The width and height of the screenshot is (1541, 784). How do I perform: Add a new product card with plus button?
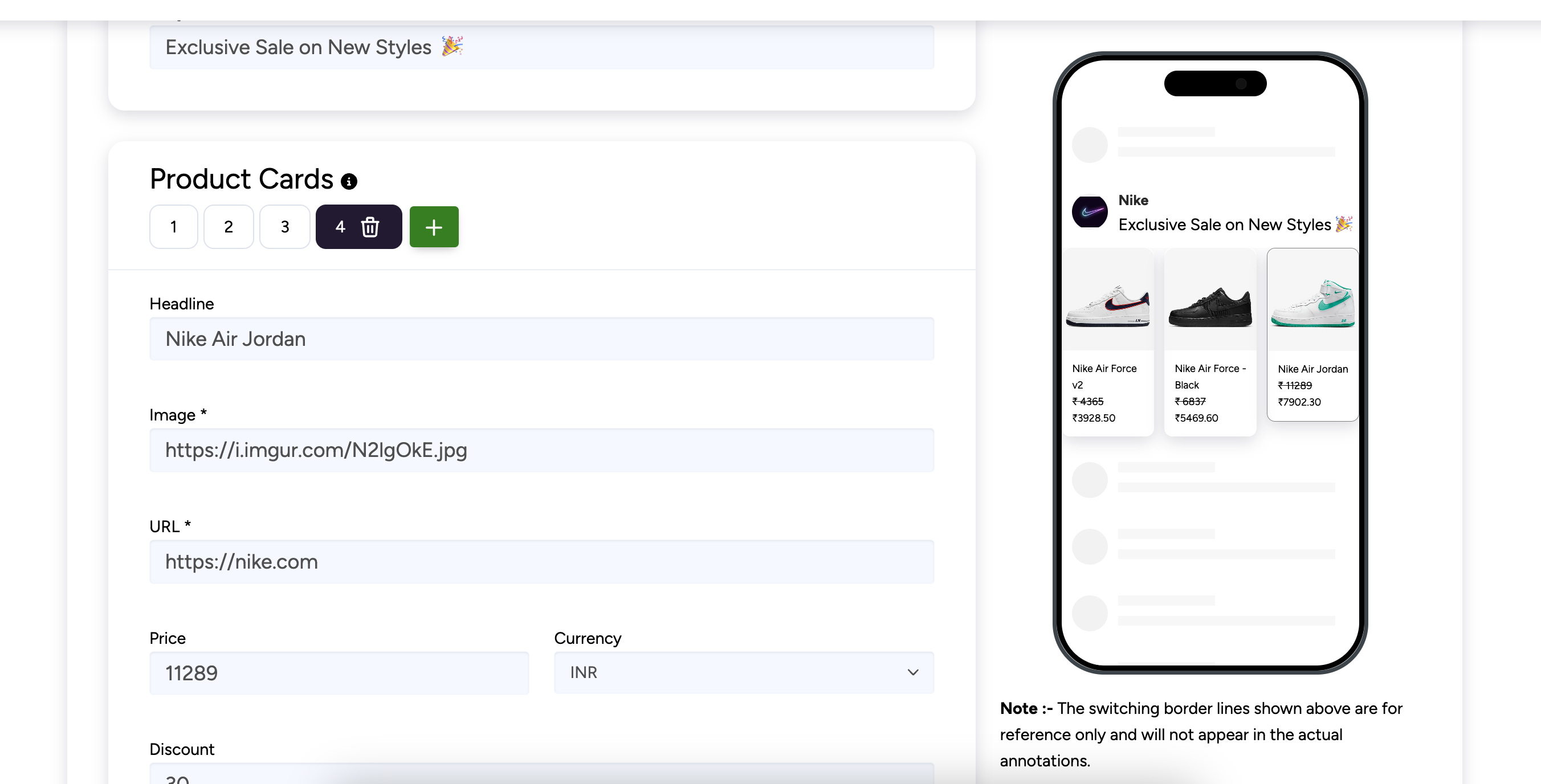(434, 227)
